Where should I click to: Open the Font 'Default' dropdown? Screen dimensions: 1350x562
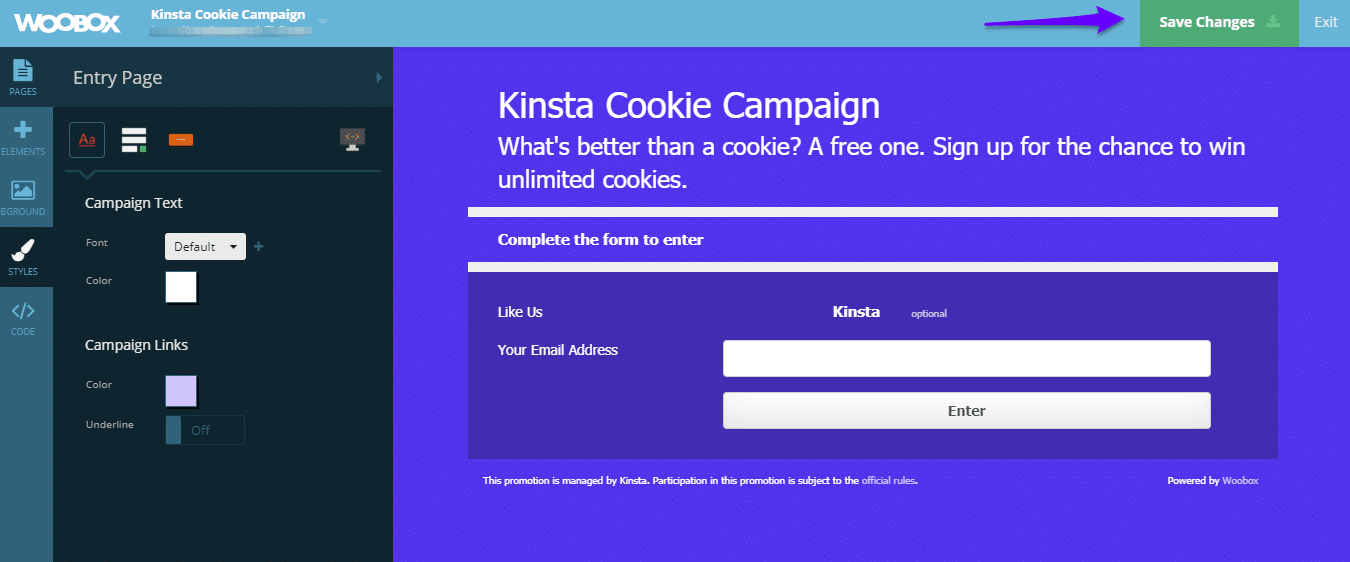click(x=205, y=247)
